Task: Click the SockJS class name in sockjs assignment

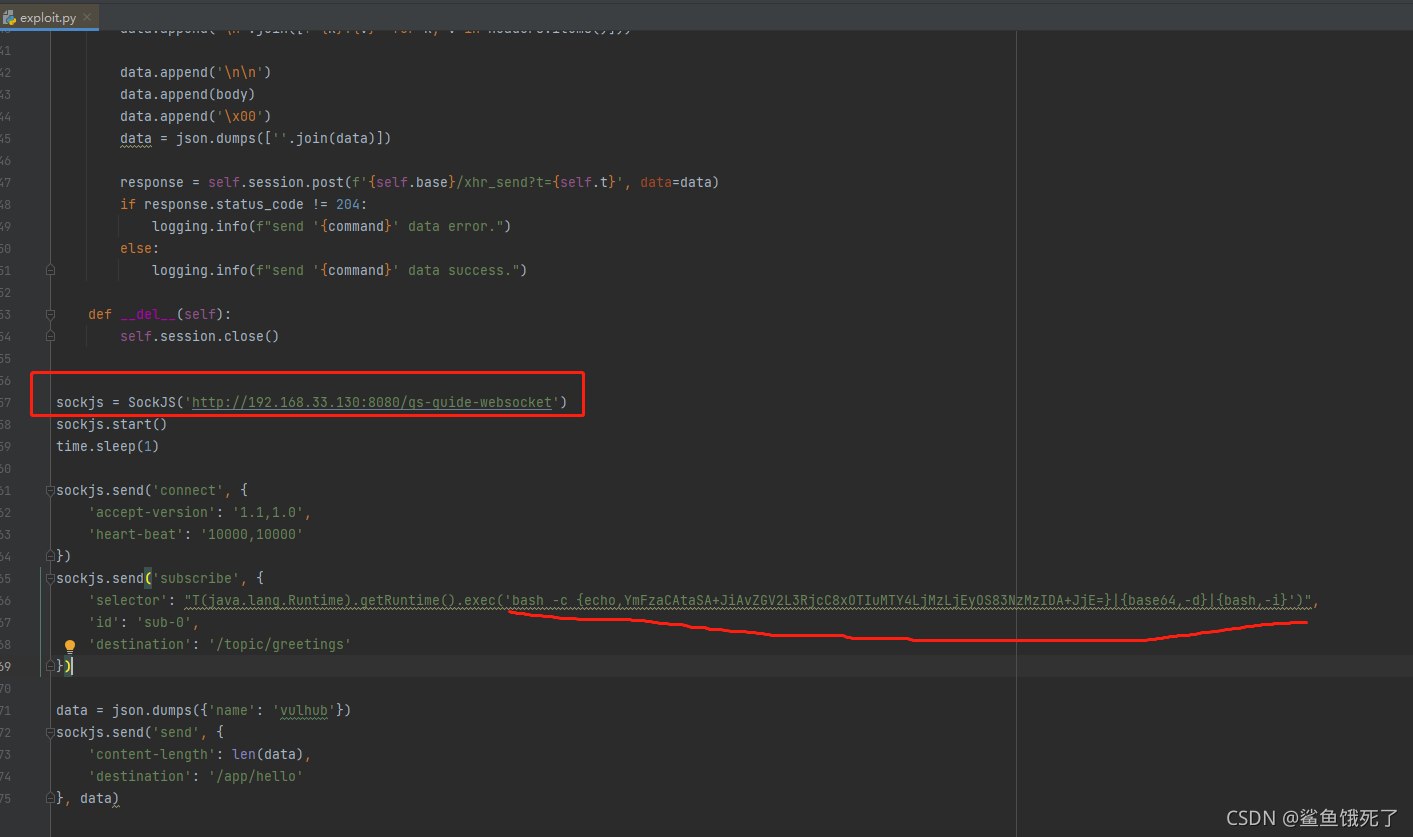Action: point(151,402)
